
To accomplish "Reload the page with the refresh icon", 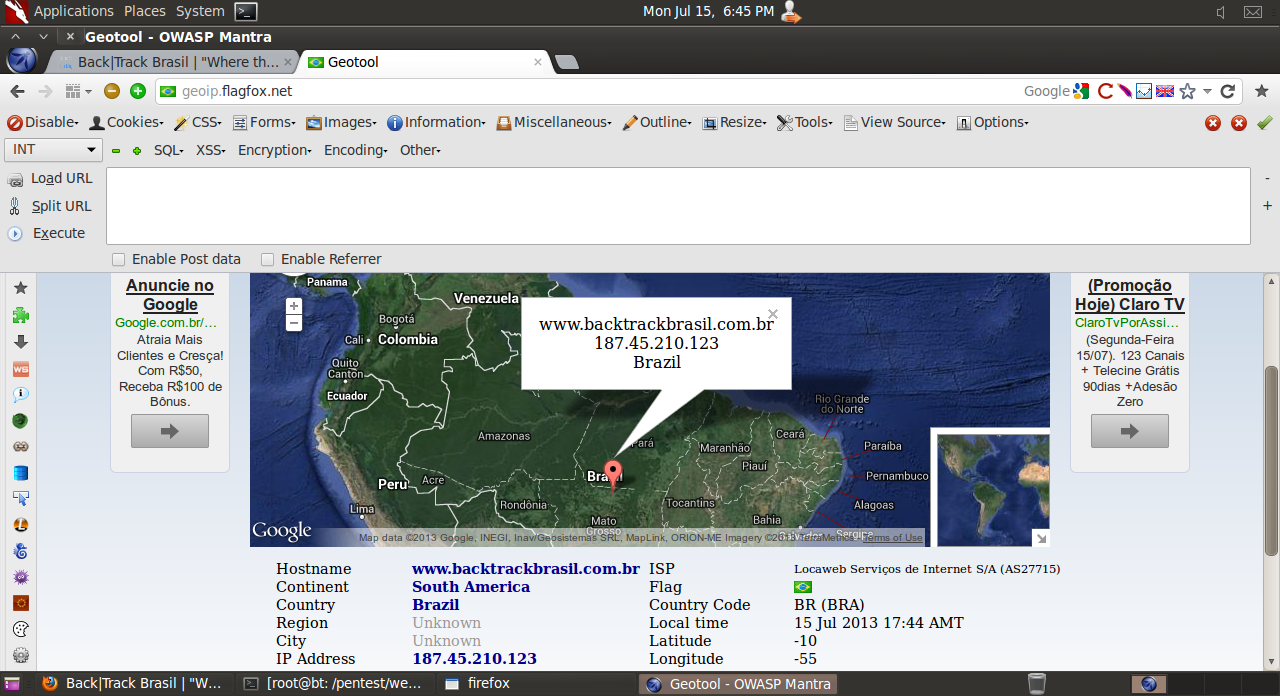I will [1228, 91].
